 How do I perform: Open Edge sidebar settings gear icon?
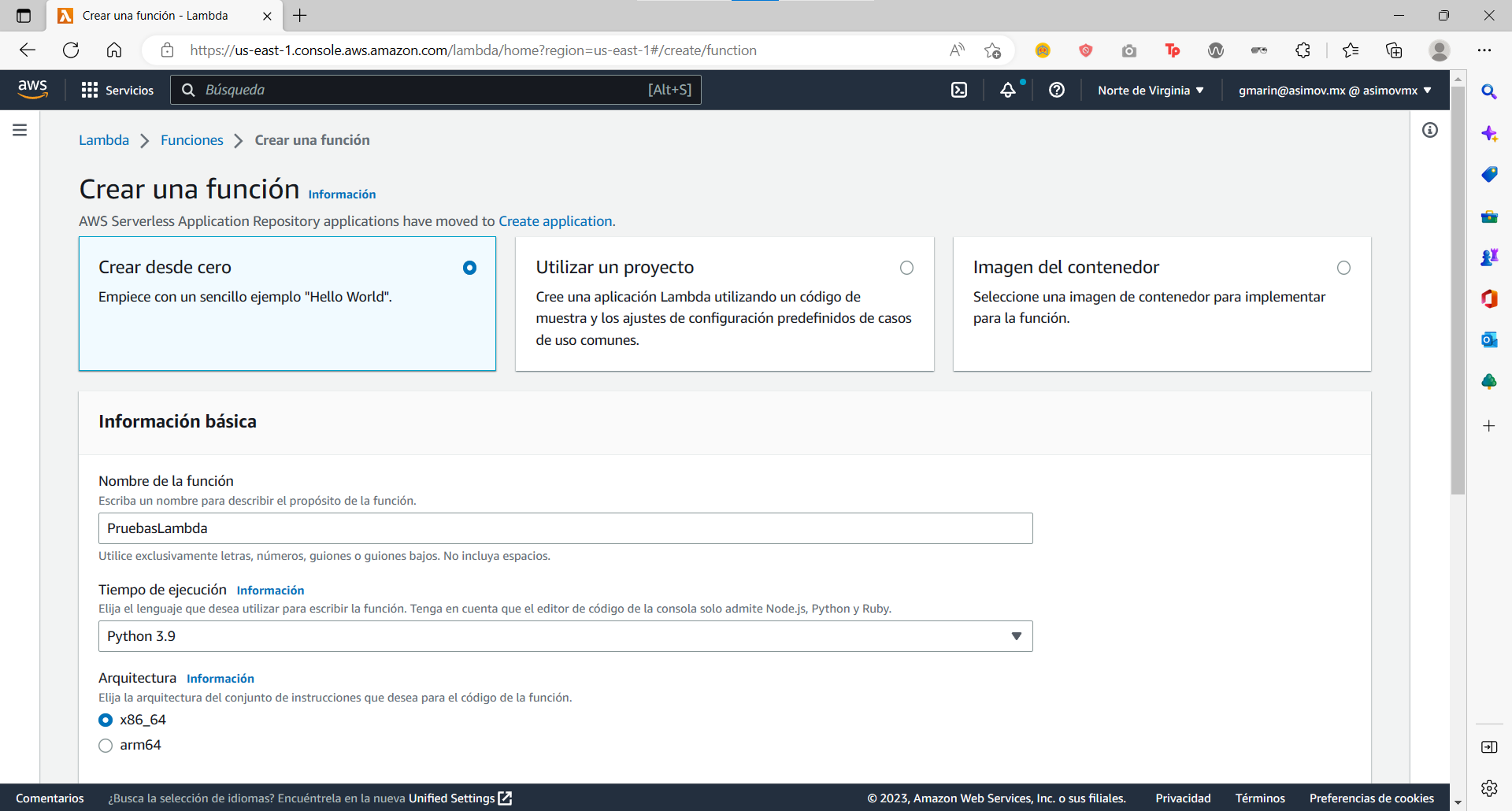[1489, 788]
